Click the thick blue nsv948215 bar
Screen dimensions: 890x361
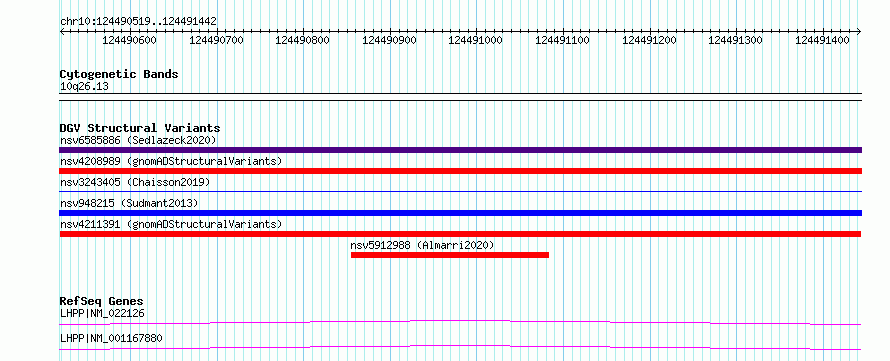pyautogui.click(x=460, y=213)
